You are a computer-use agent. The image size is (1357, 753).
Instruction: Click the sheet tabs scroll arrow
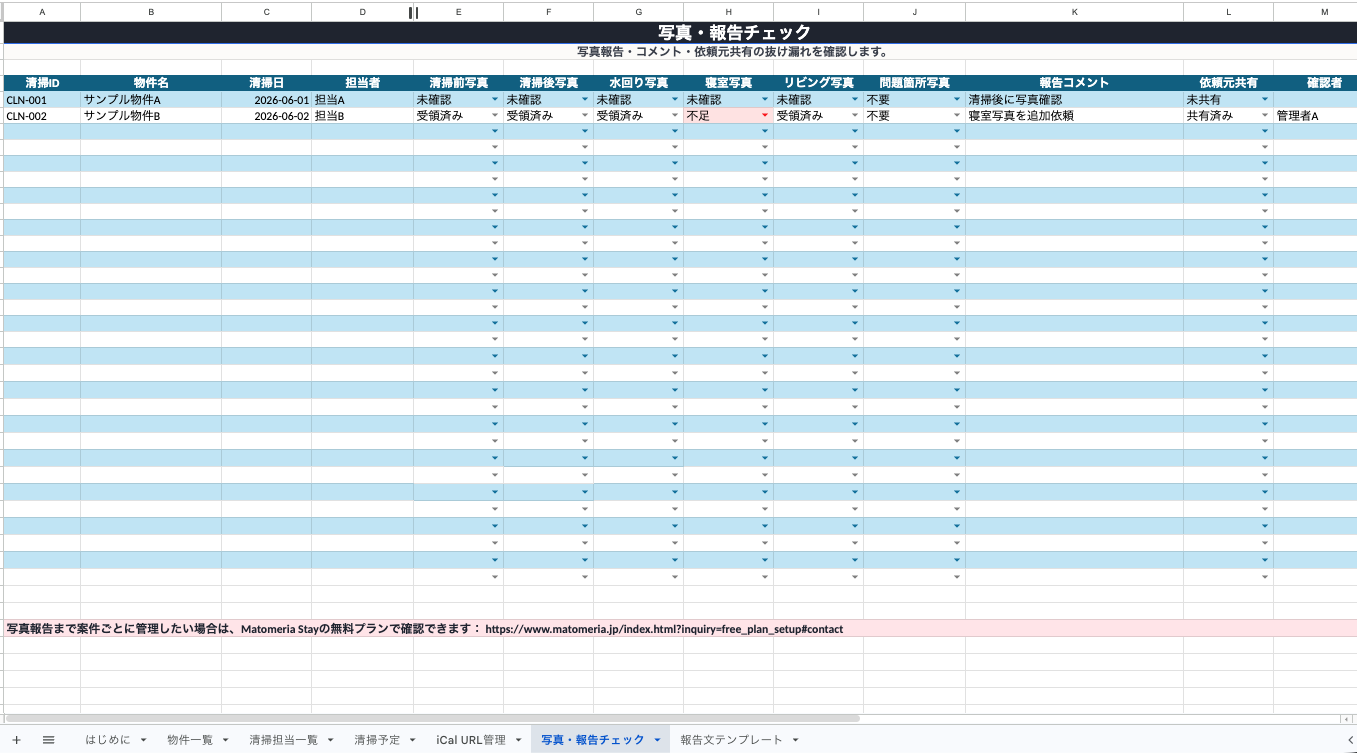click(x=1349, y=740)
